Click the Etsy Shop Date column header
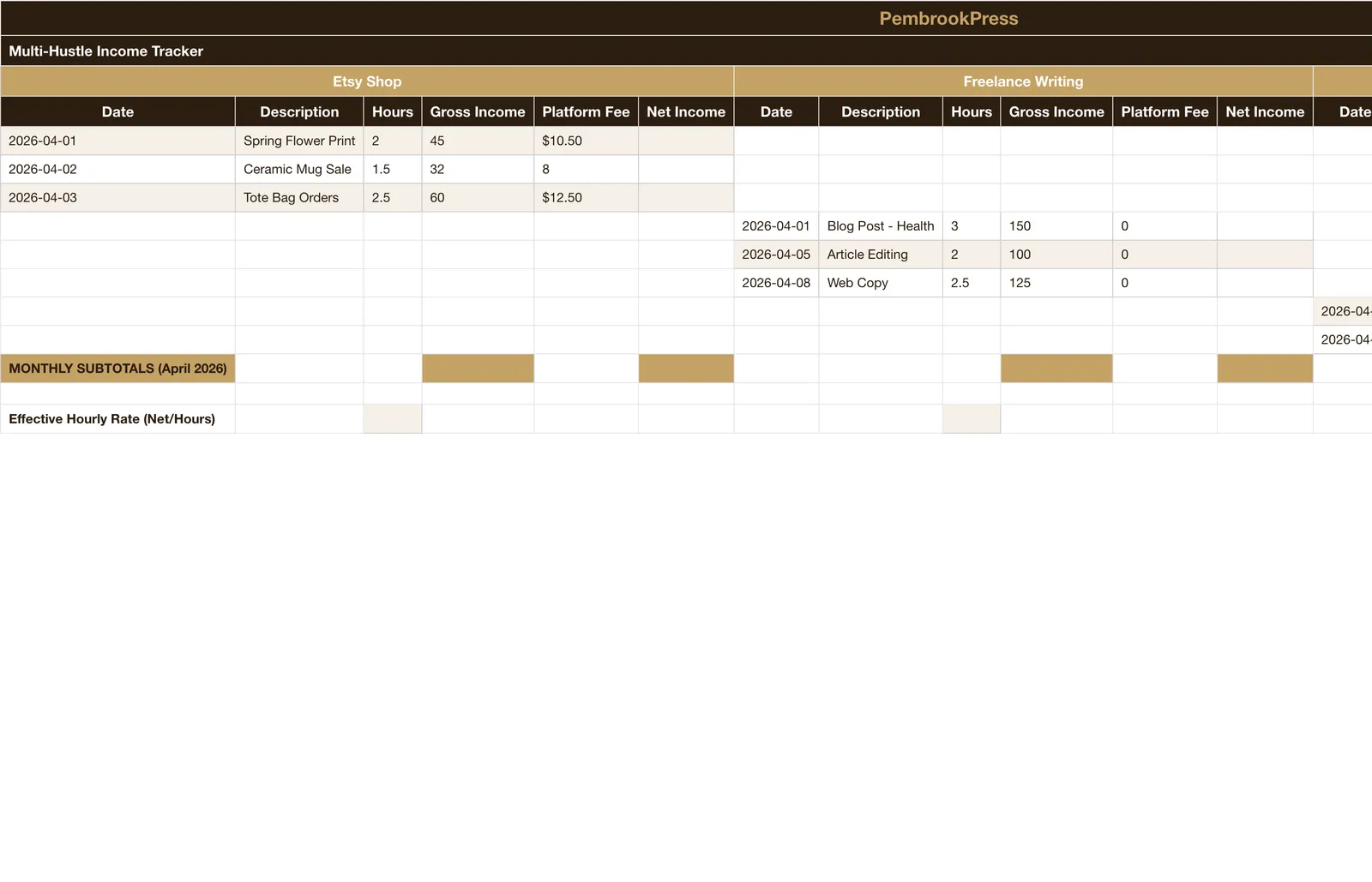The width and height of the screenshot is (1372, 882). 117,111
